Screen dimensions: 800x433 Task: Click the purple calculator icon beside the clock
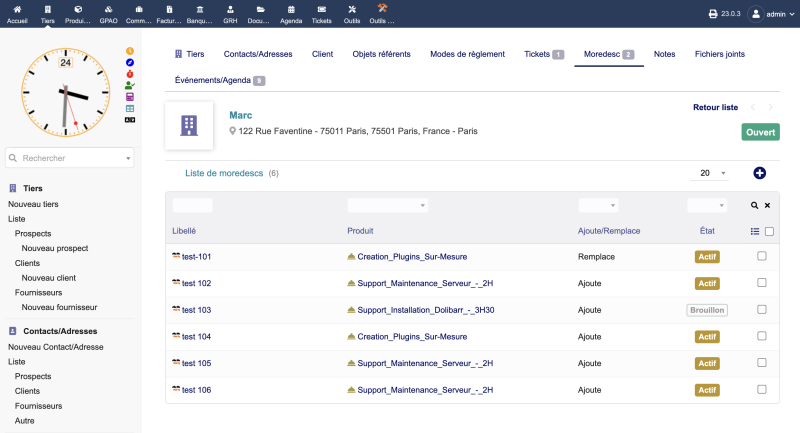pyautogui.click(x=130, y=97)
